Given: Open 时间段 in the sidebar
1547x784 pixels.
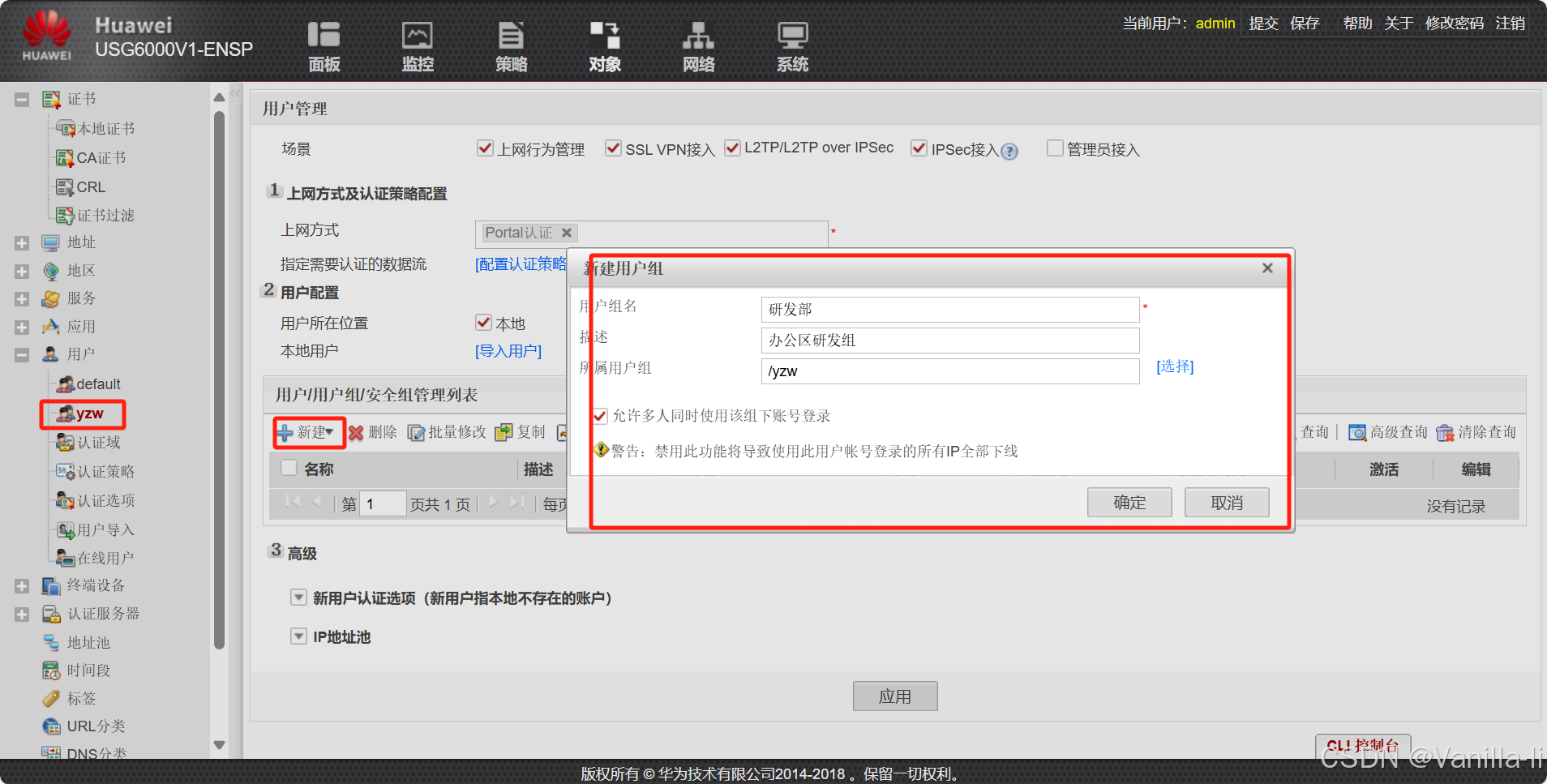Looking at the screenshot, I should click(x=88, y=670).
